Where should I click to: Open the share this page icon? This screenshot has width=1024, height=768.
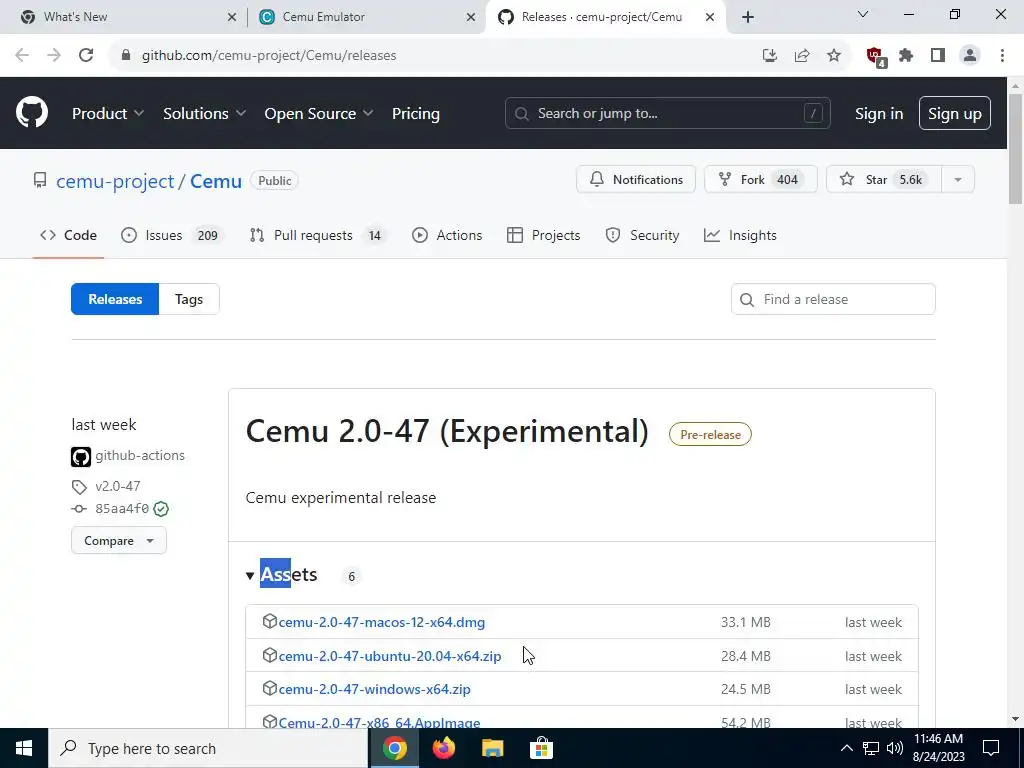(802, 56)
